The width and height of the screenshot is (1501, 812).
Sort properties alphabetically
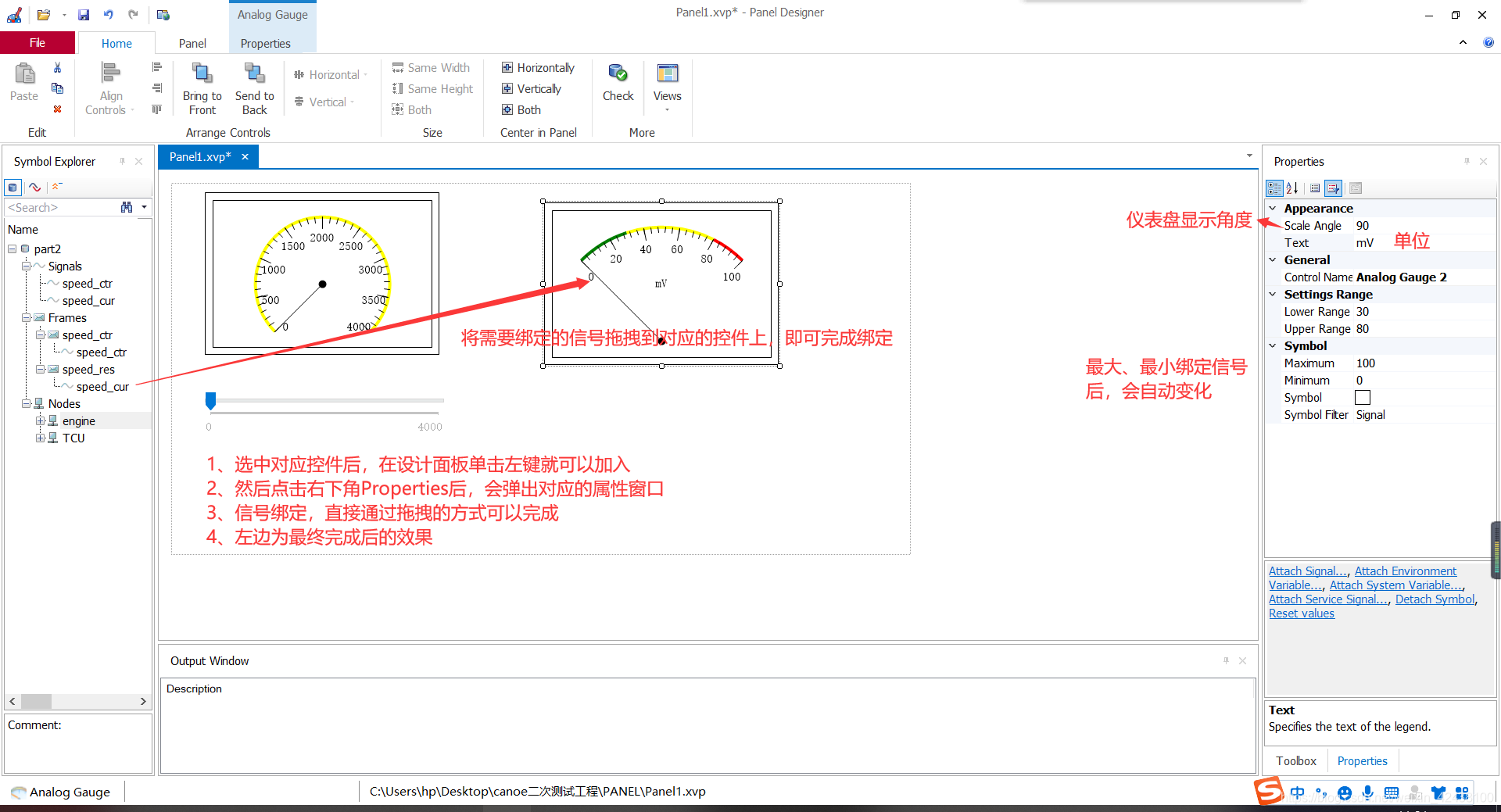(x=1292, y=188)
